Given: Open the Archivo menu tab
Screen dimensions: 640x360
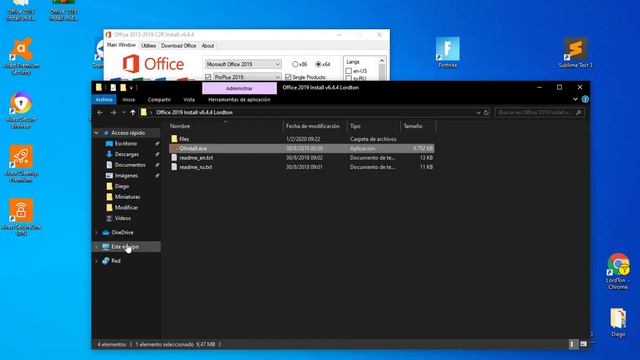Looking at the screenshot, I should pyautogui.click(x=104, y=99).
